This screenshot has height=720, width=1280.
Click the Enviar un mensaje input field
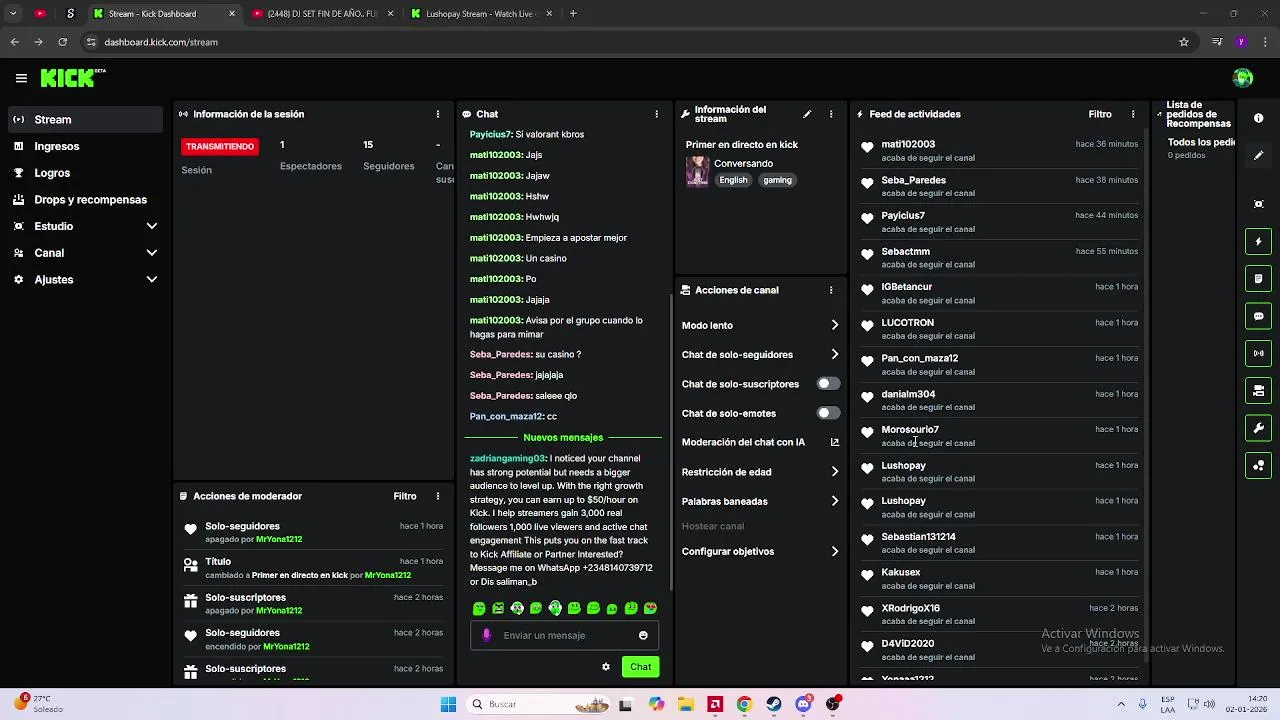pos(565,635)
